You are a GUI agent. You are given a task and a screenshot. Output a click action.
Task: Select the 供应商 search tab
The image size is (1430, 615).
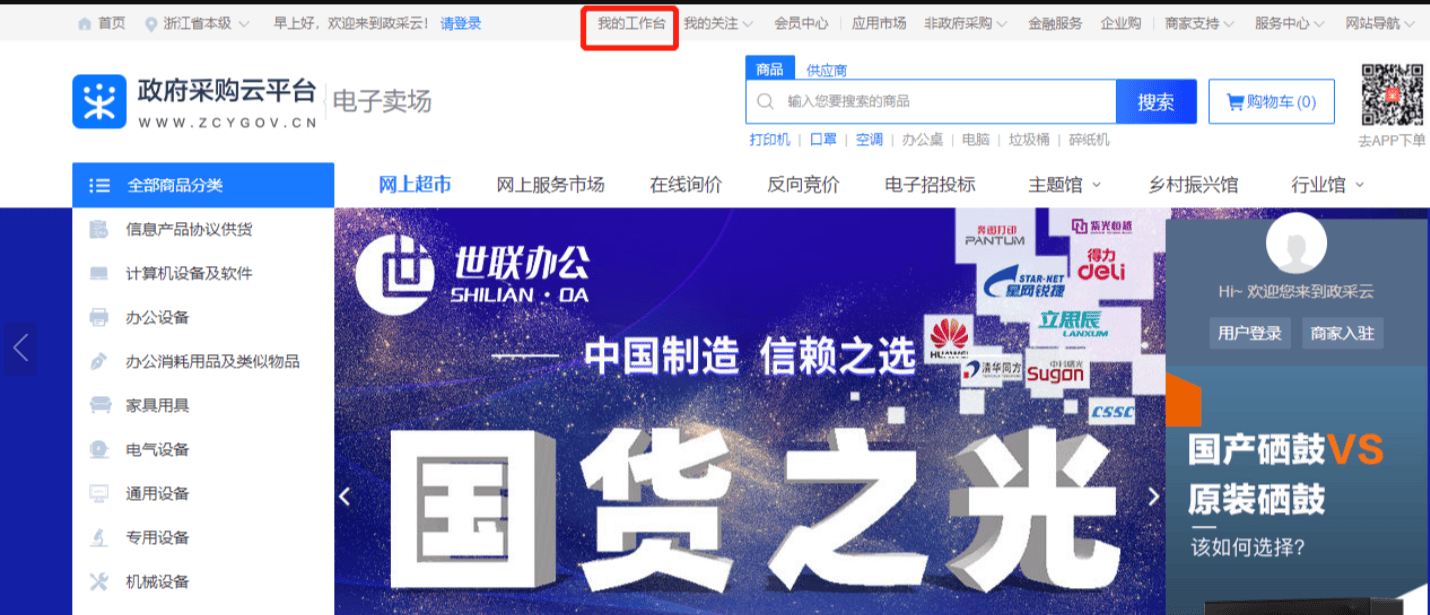(x=827, y=70)
